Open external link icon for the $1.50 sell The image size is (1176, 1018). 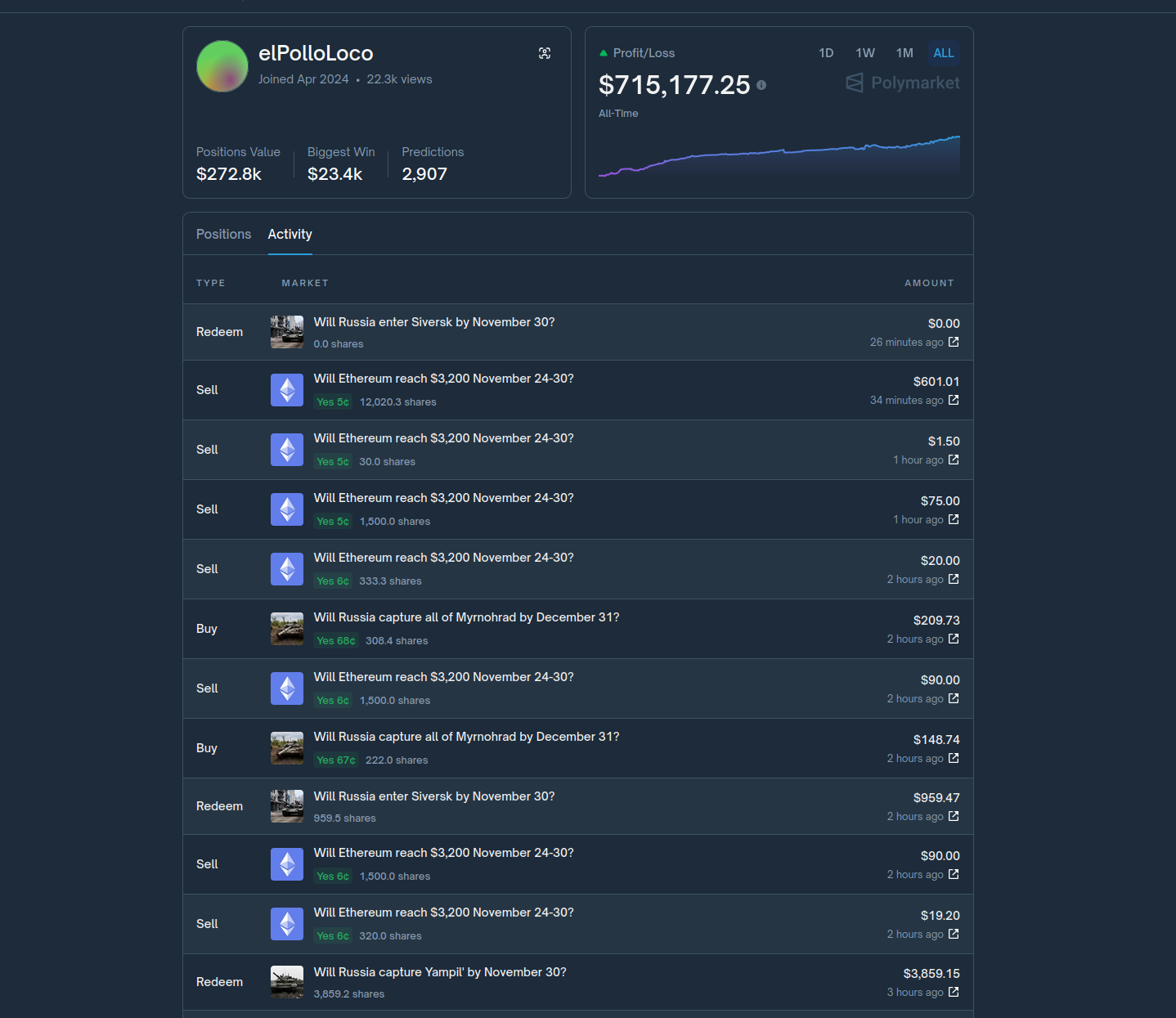(954, 460)
